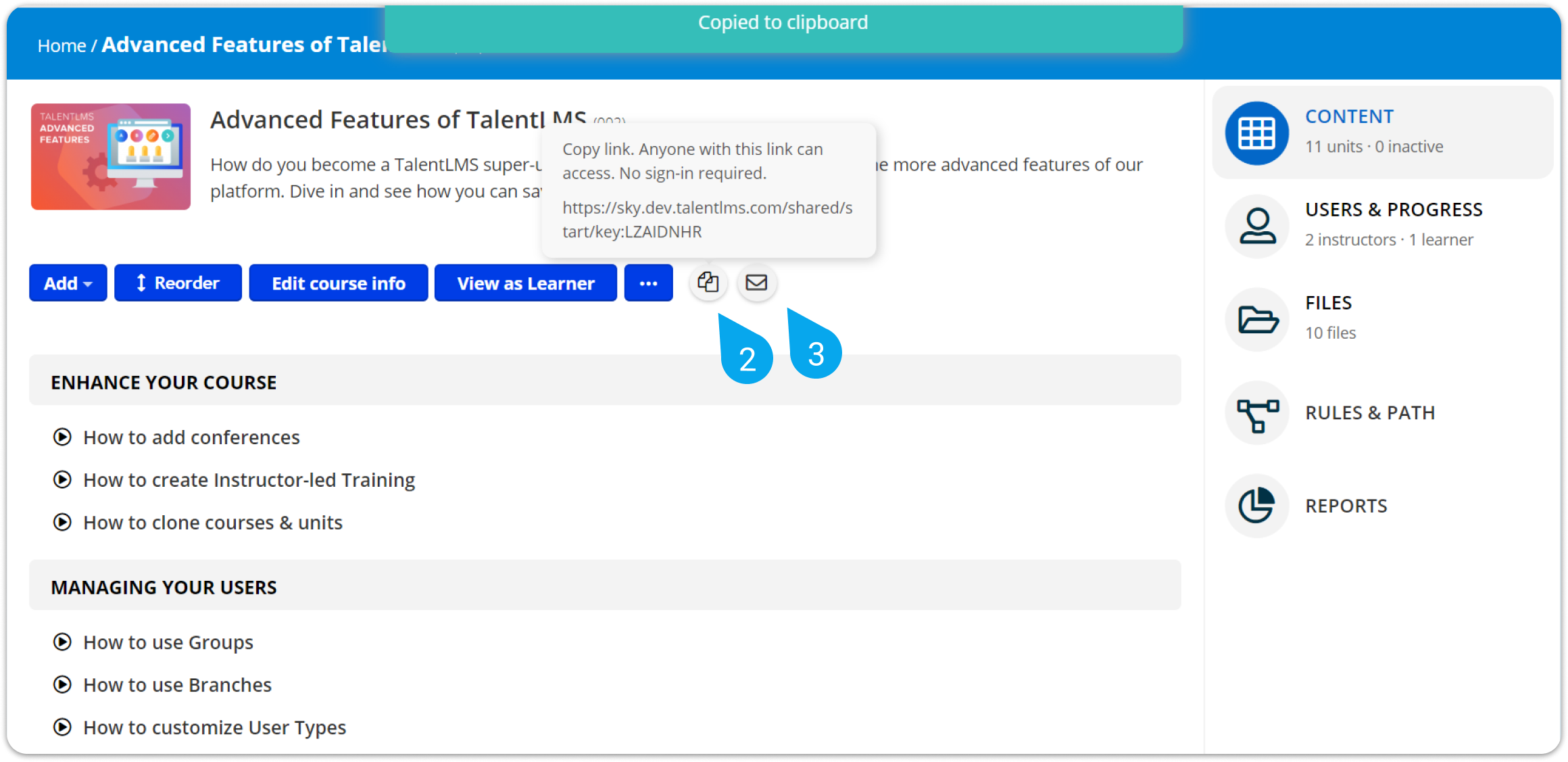Viewport: 1568px width, 762px height.
Task: Click Edit course info button
Action: tap(338, 283)
